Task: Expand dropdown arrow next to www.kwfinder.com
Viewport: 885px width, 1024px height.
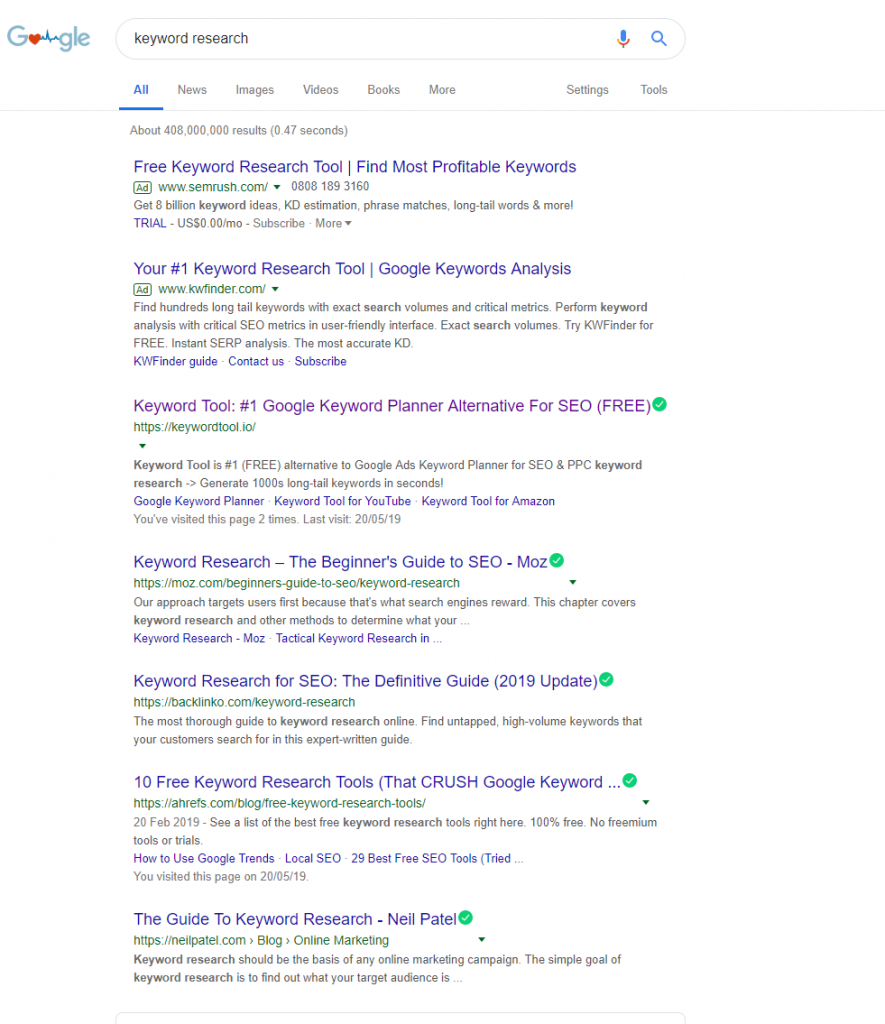Action: (x=275, y=289)
